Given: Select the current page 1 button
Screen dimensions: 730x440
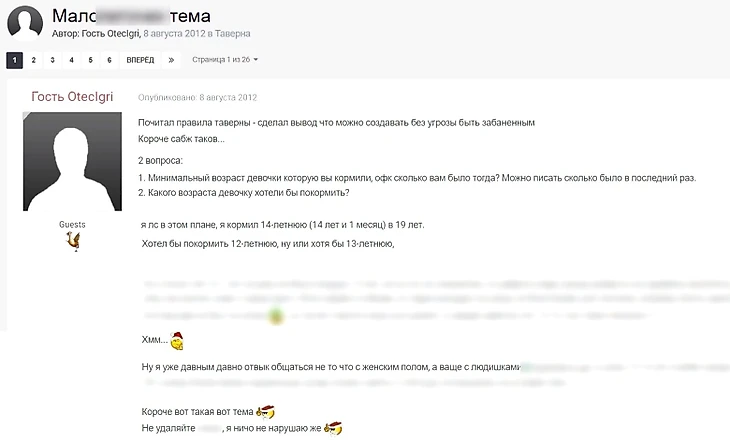Looking at the screenshot, I should coord(14,60).
